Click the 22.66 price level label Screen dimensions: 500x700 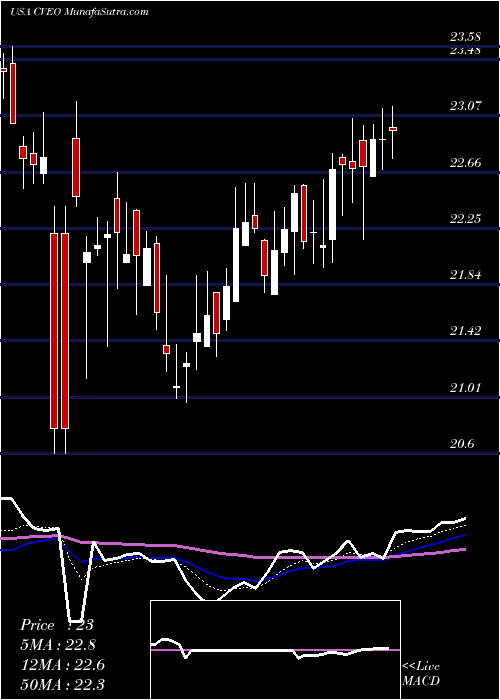(x=465, y=162)
